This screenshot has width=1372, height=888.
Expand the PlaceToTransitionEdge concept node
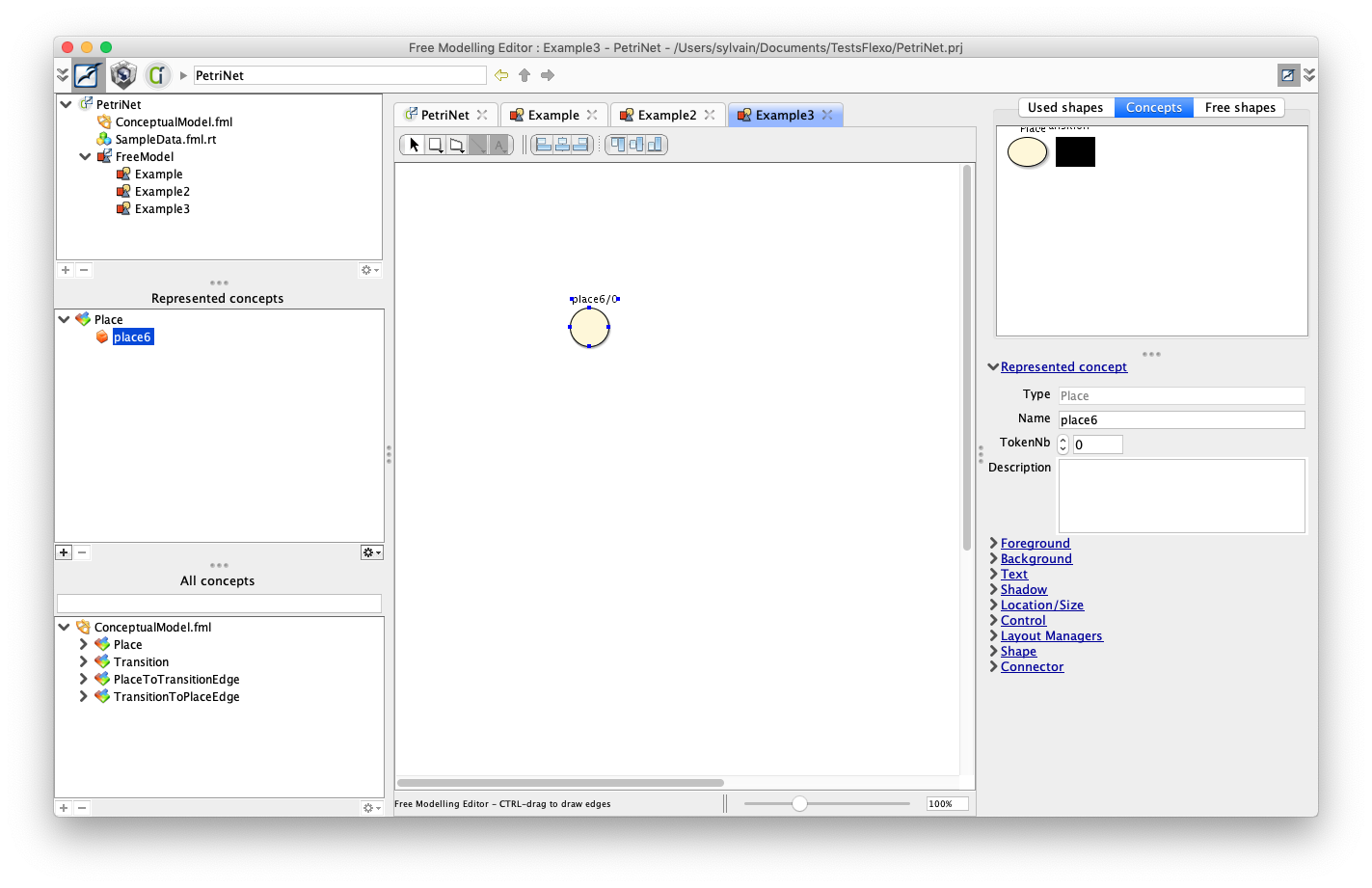pyautogui.click(x=83, y=679)
